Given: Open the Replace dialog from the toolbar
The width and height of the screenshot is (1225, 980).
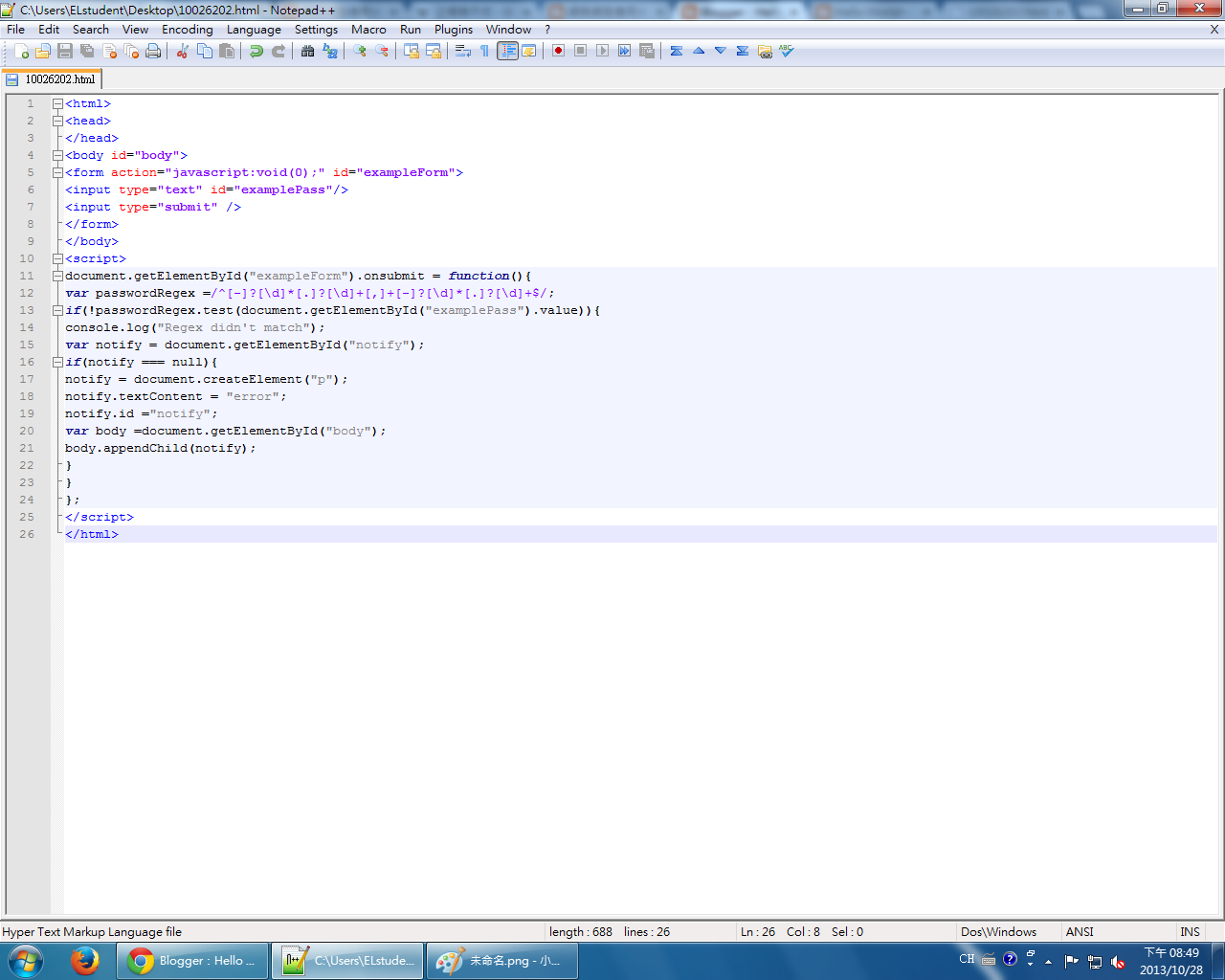Looking at the screenshot, I should [x=329, y=51].
